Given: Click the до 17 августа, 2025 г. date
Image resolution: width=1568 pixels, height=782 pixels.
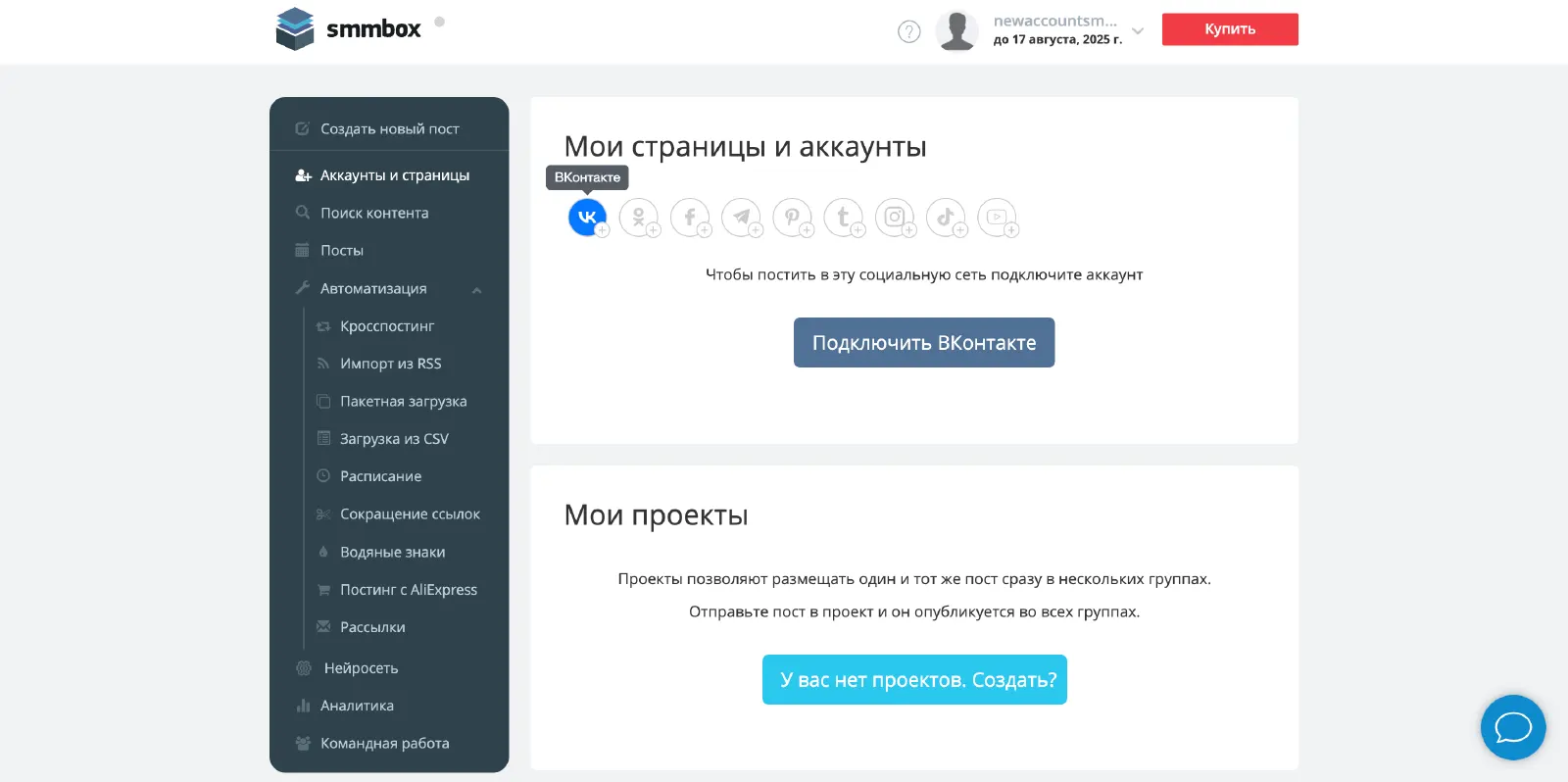Looking at the screenshot, I should (x=1057, y=40).
